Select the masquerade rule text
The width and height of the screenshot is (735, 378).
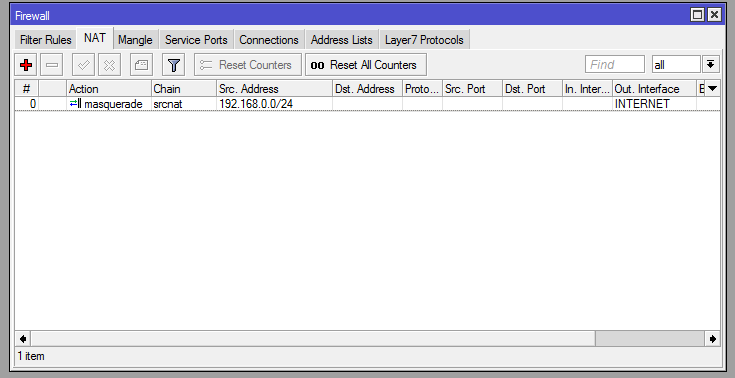pyautogui.click(x=113, y=104)
